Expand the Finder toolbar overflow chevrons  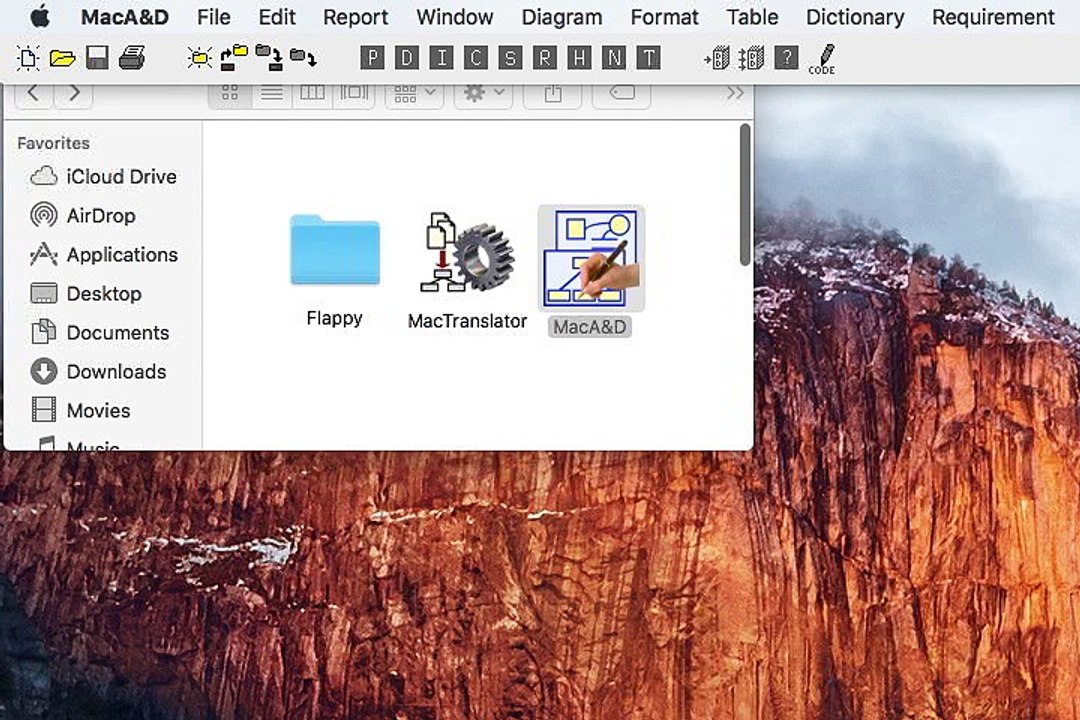[735, 93]
